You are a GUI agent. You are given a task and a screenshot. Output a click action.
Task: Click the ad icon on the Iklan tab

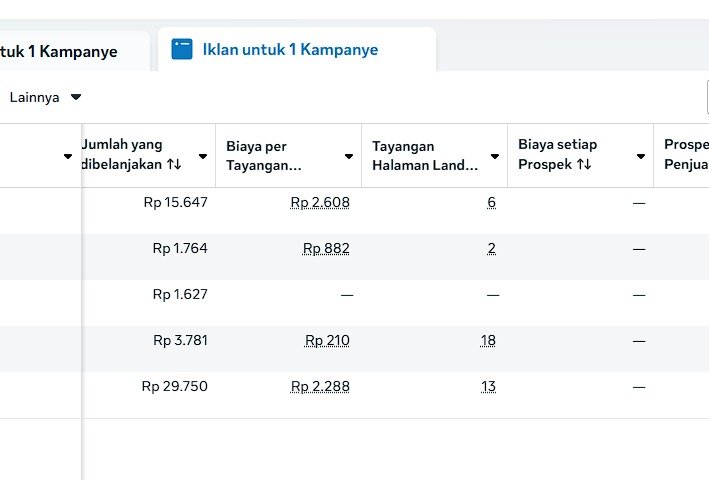coord(181,49)
